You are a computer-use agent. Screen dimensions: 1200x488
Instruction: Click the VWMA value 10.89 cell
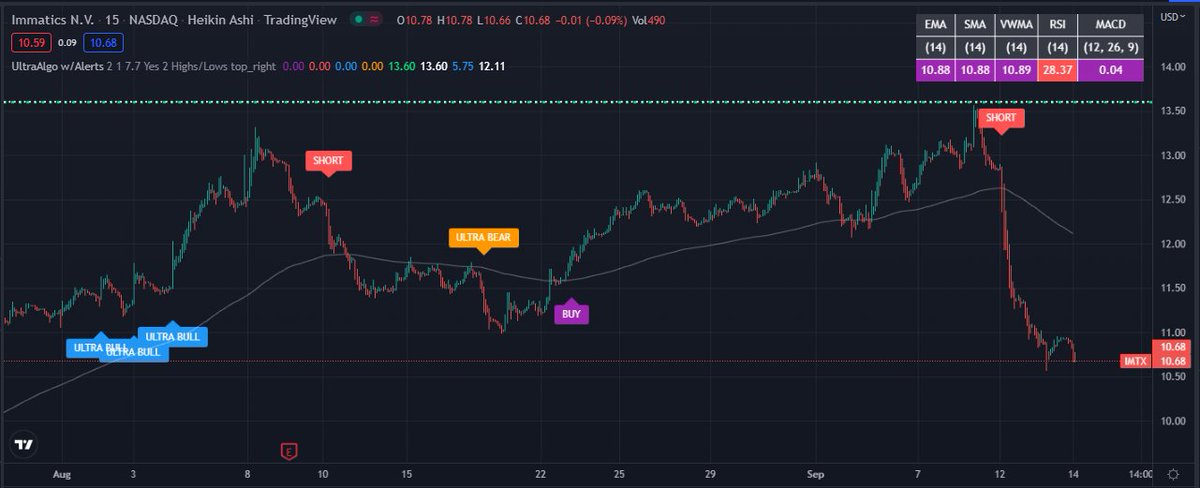tap(1017, 71)
